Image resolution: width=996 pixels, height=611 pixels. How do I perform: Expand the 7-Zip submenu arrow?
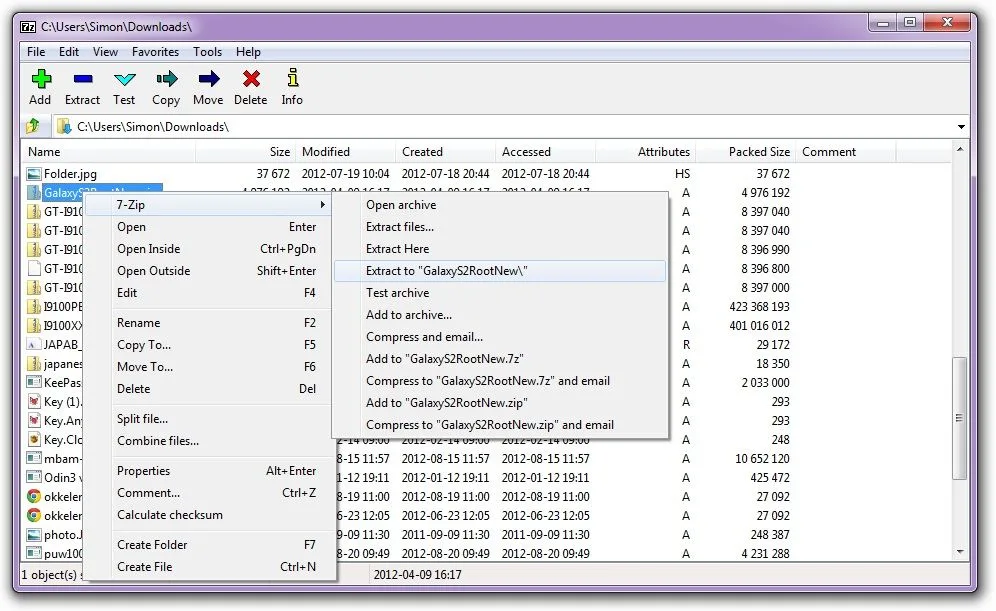point(323,205)
